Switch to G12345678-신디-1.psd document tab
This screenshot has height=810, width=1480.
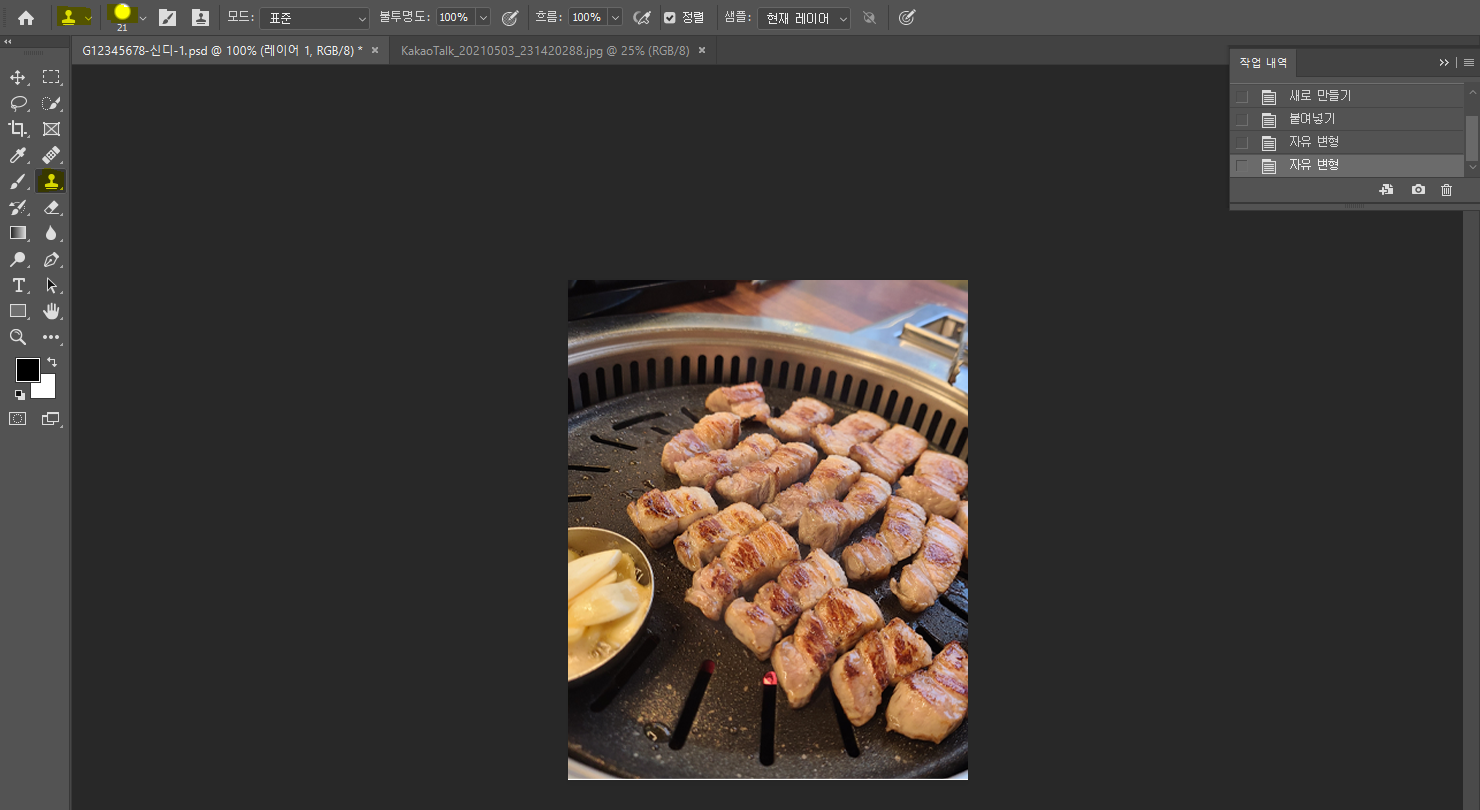222,50
